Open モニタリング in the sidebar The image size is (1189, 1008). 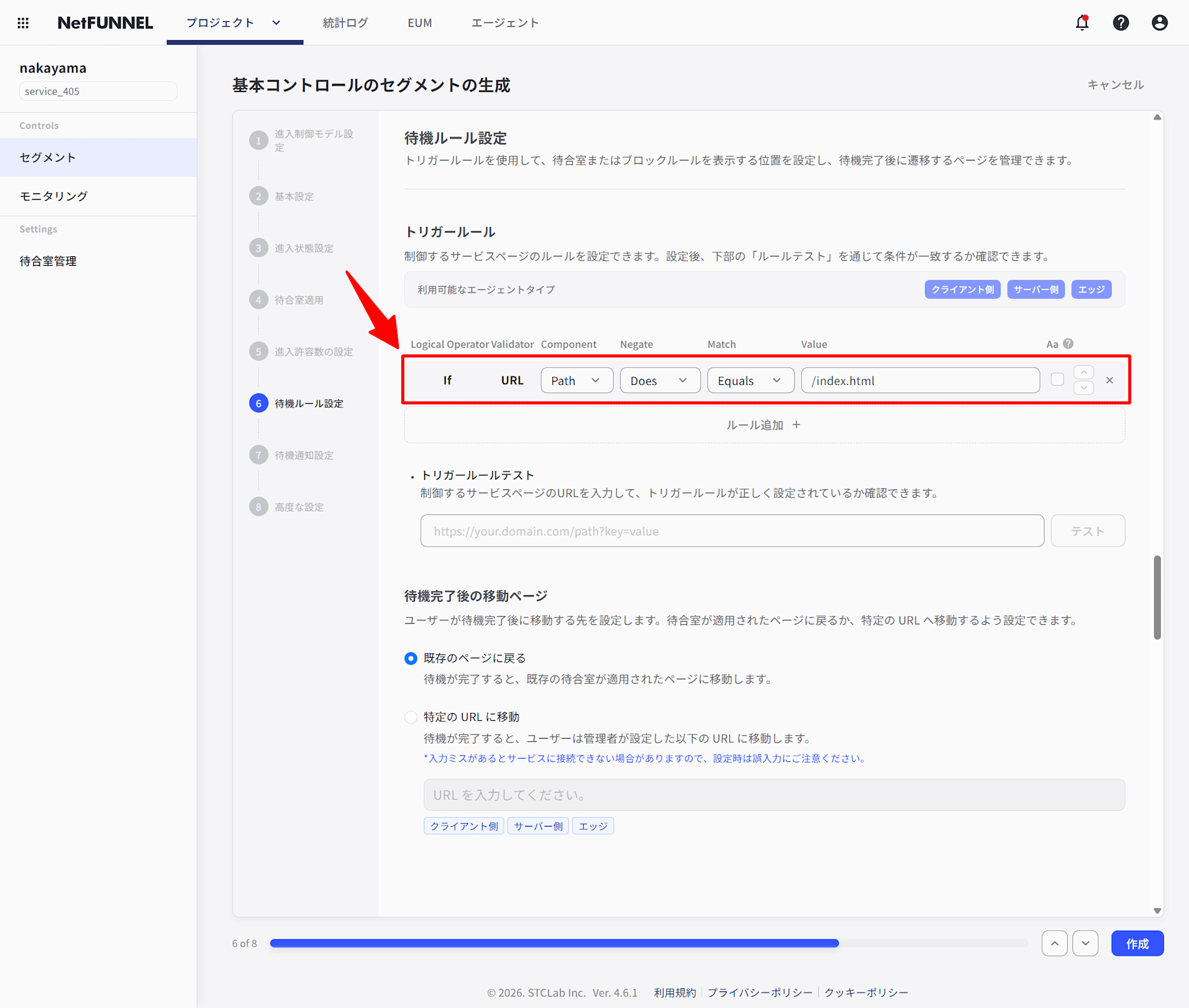[54, 196]
